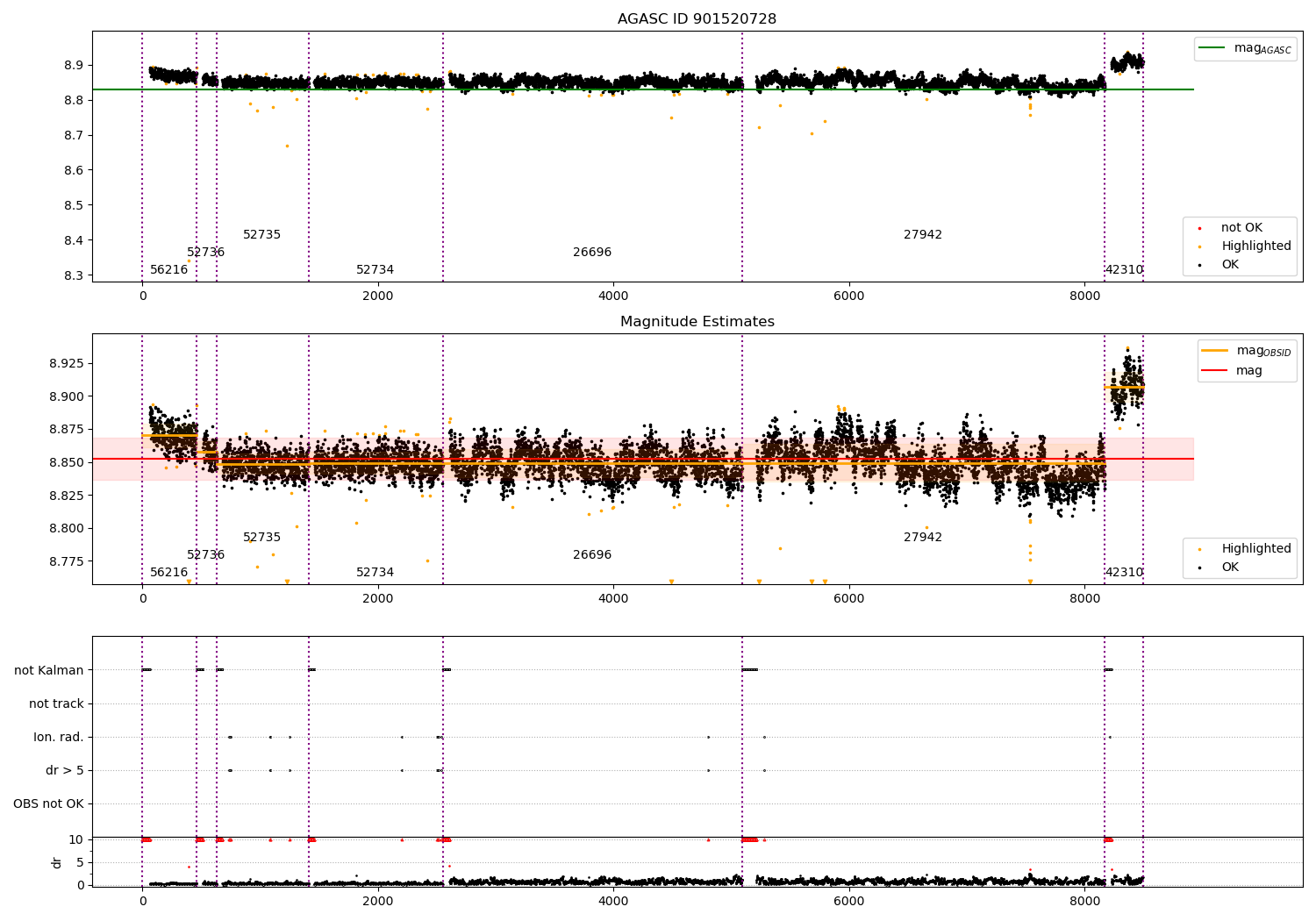
Task: Click the green mag AGASC line in the top plot
Action: tap(643, 89)
